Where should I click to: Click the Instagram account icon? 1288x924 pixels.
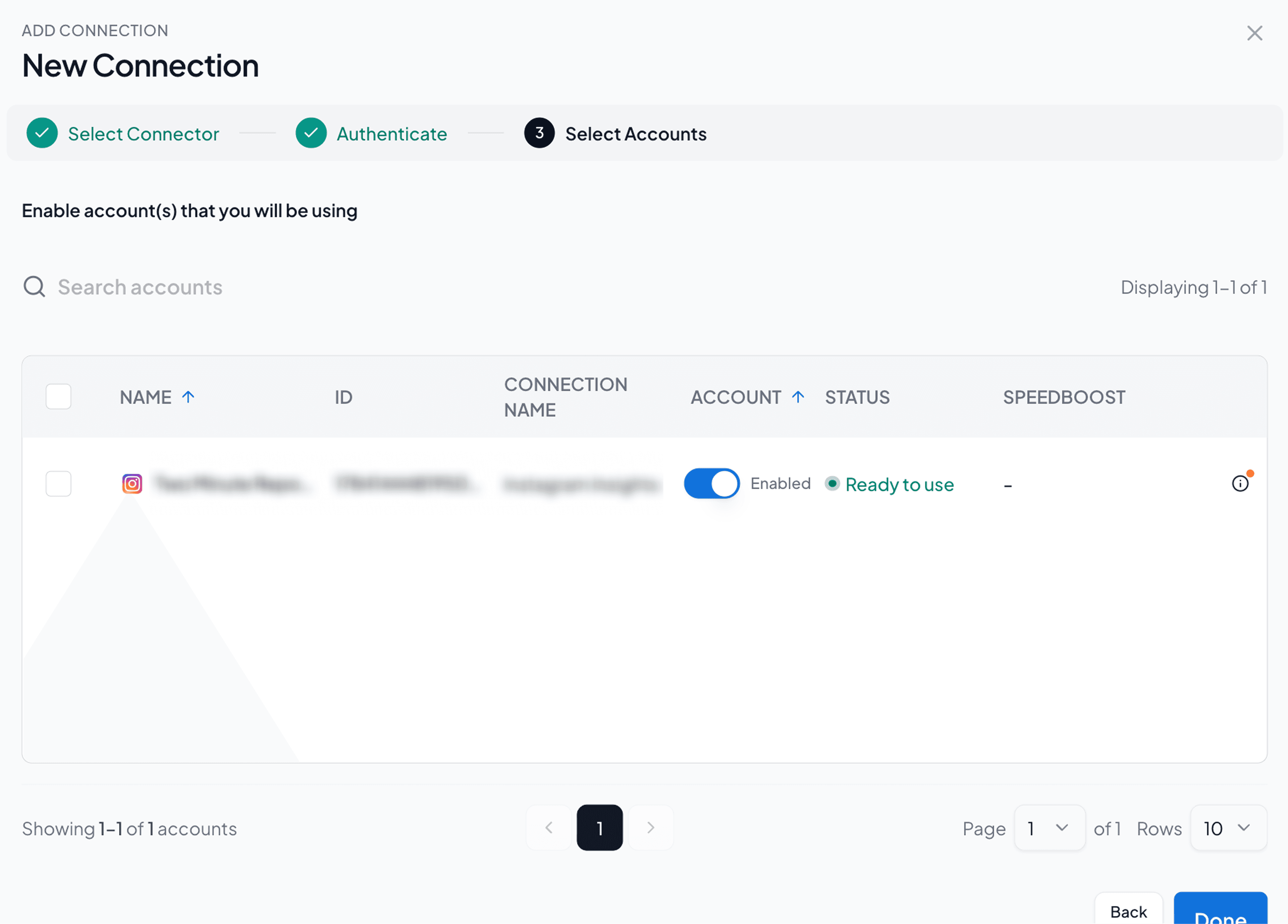click(x=132, y=483)
